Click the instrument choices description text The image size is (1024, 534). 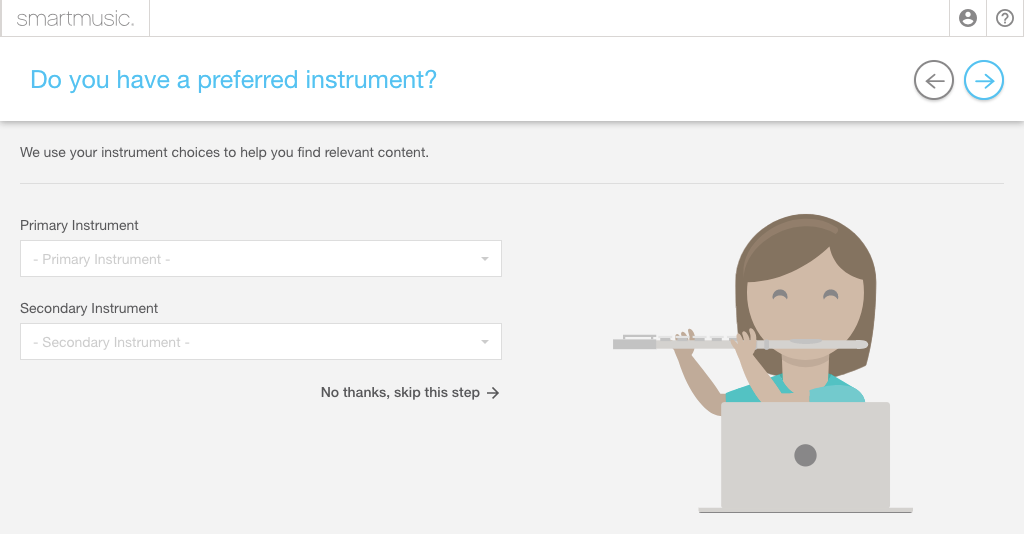[x=224, y=152]
